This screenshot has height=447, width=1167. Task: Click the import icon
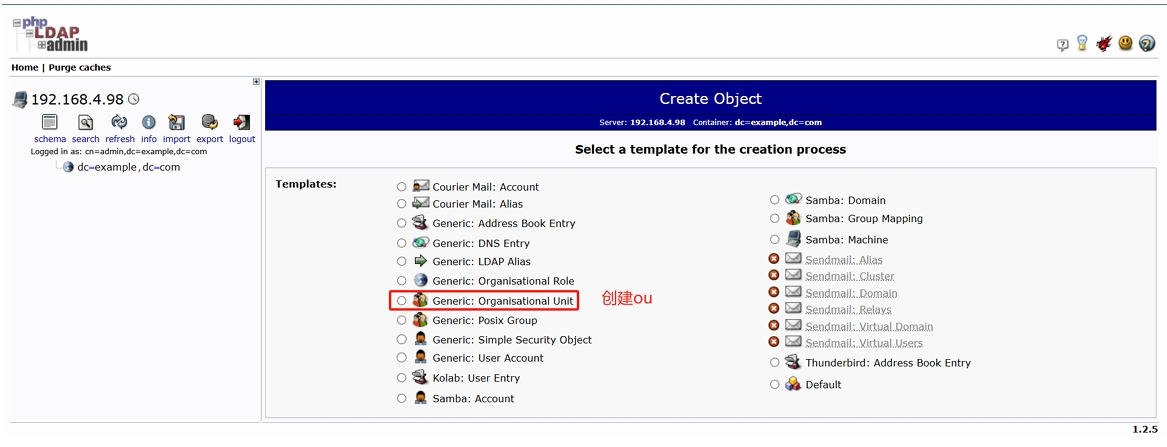[x=177, y=122]
